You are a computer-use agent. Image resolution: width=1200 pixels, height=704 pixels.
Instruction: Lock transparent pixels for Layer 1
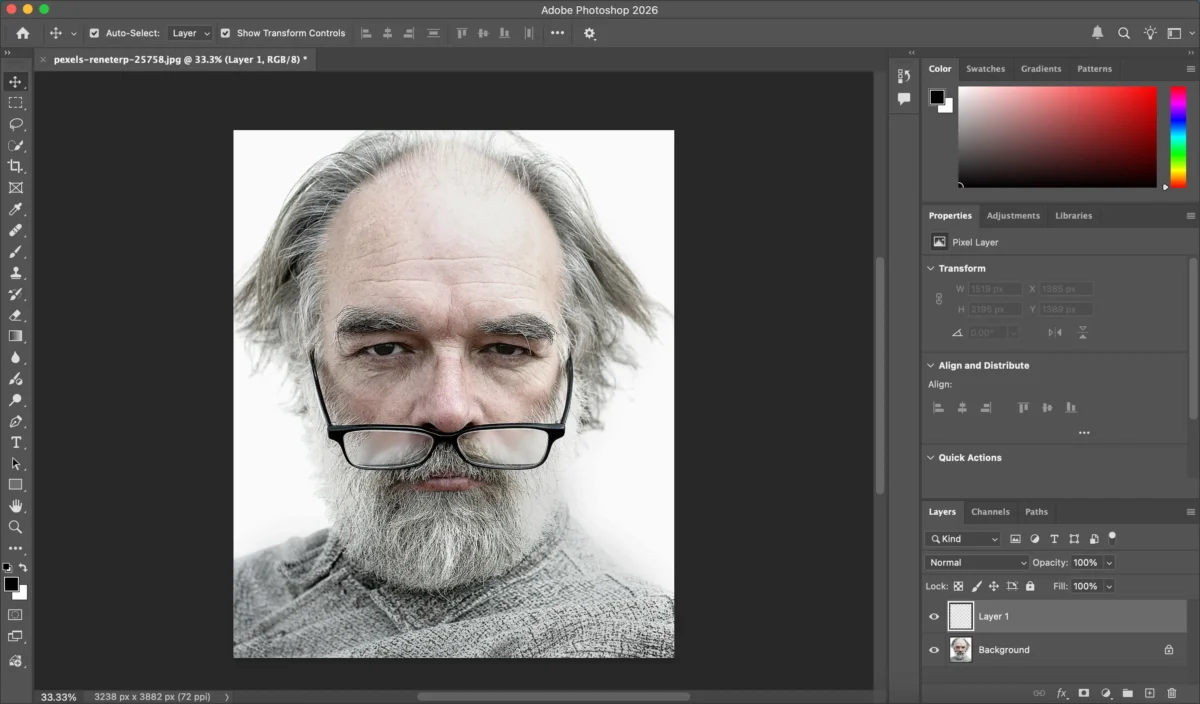click(958, 586)
